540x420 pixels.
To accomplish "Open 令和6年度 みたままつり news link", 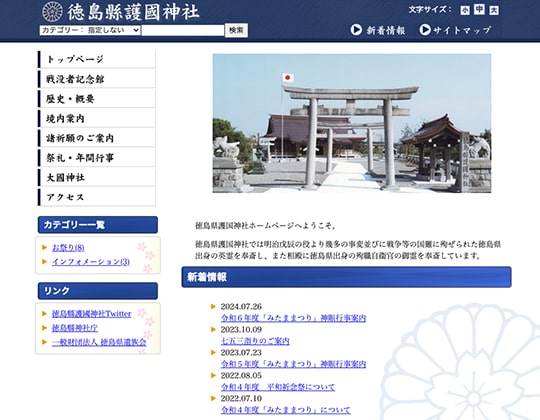I will (x=293, y=318).
